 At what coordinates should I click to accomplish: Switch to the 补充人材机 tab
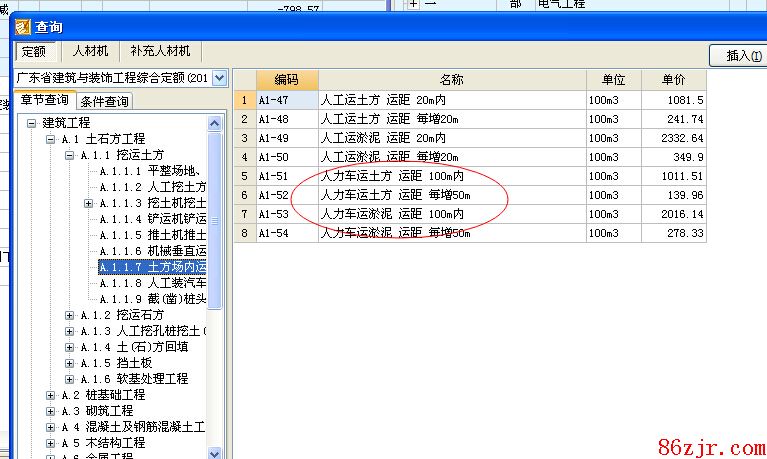160,51
